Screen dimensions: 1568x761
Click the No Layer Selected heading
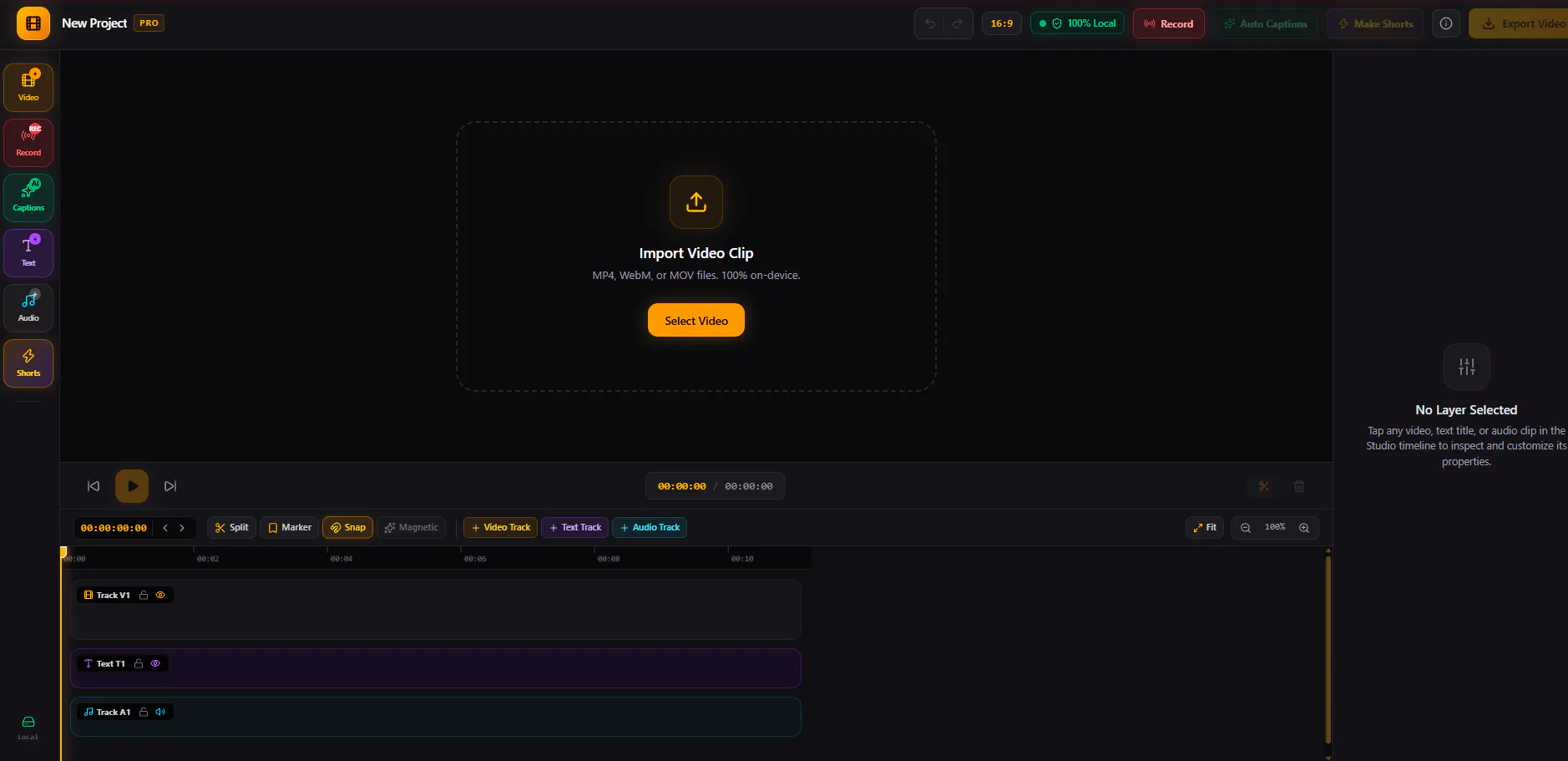coord(1466,410)
